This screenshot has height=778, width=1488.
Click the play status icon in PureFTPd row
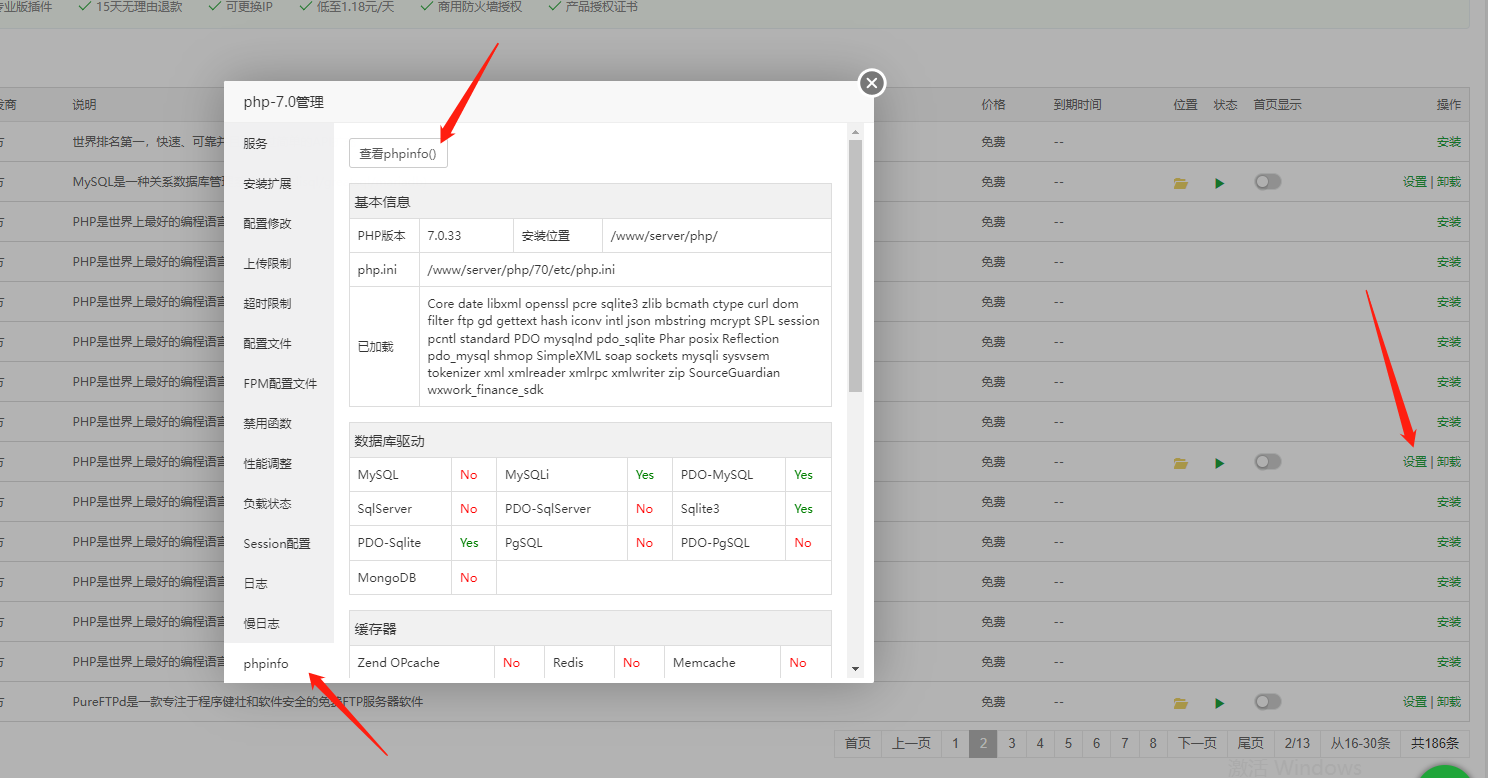[1220, 703]
